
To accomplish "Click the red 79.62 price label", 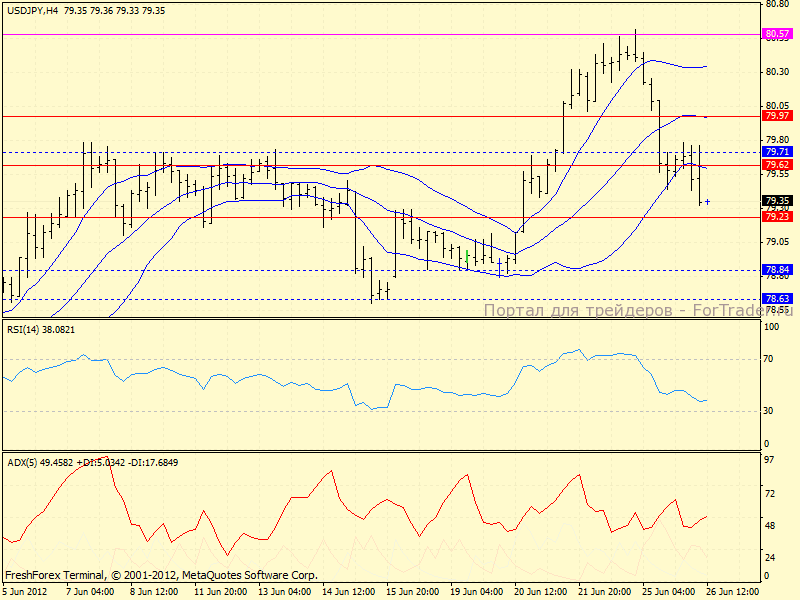I will [777, 165].
